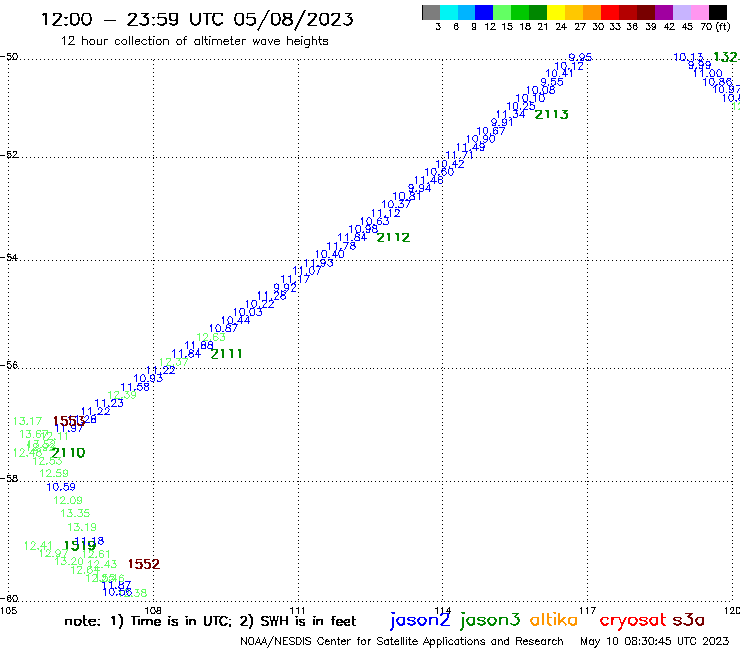740x650 pixels.
Task: Select the dark red 's3a' satellite label
Action: 688,620
